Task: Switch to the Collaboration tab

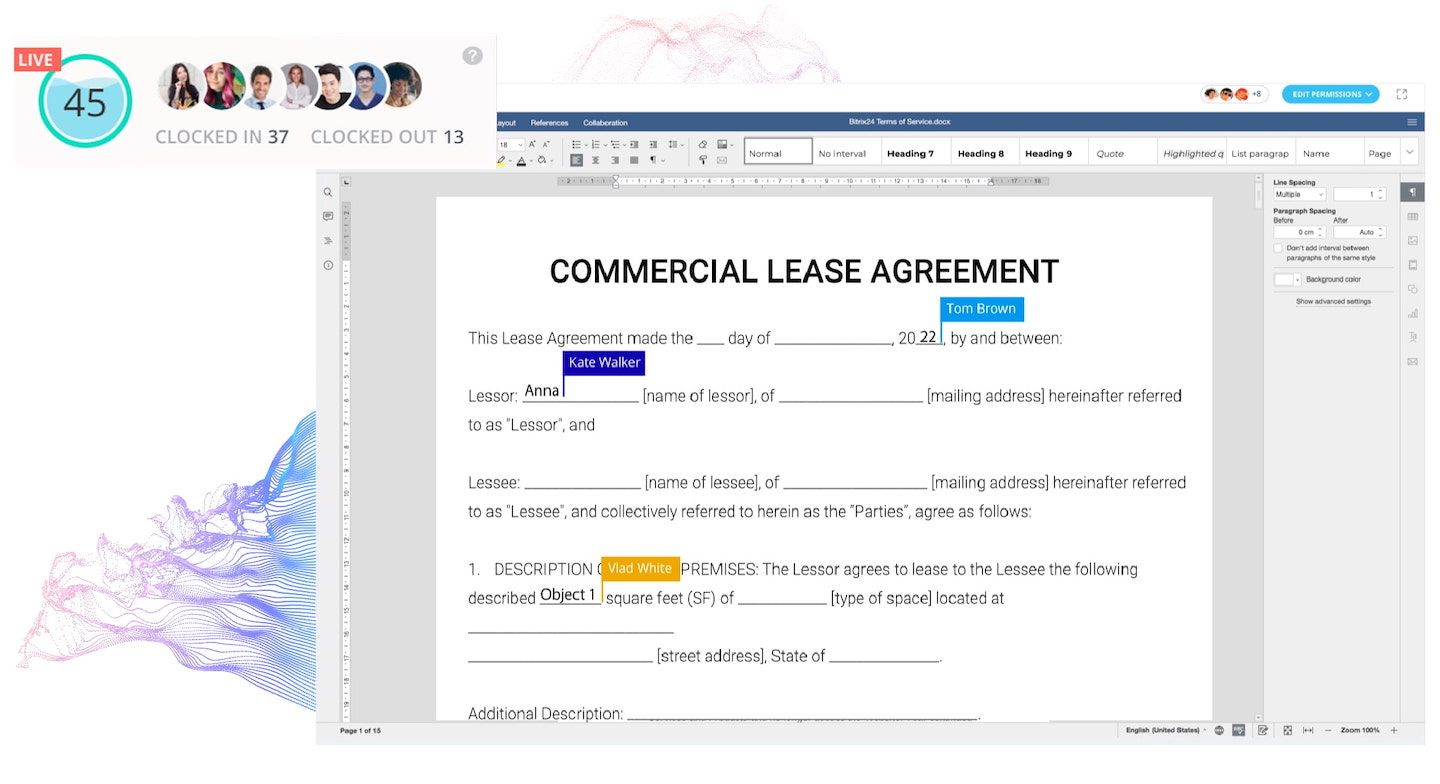Action: tap(605, 123)
